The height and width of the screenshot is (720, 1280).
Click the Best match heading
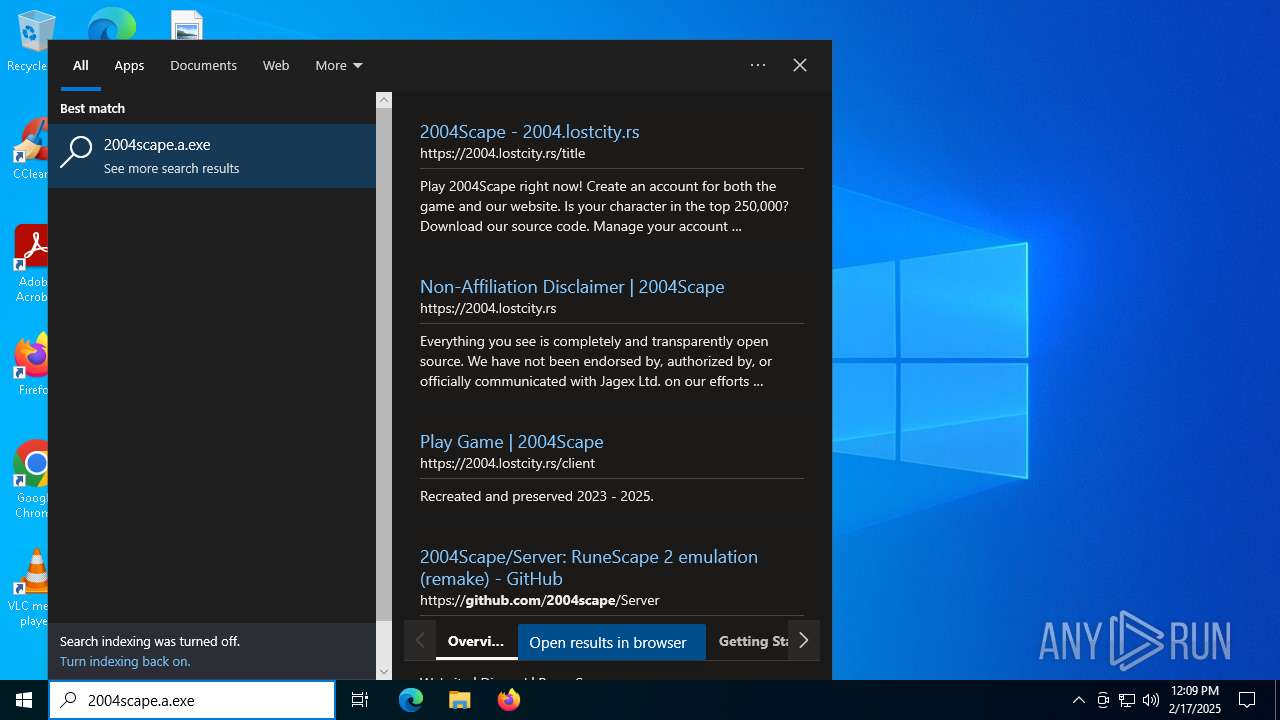92,108
